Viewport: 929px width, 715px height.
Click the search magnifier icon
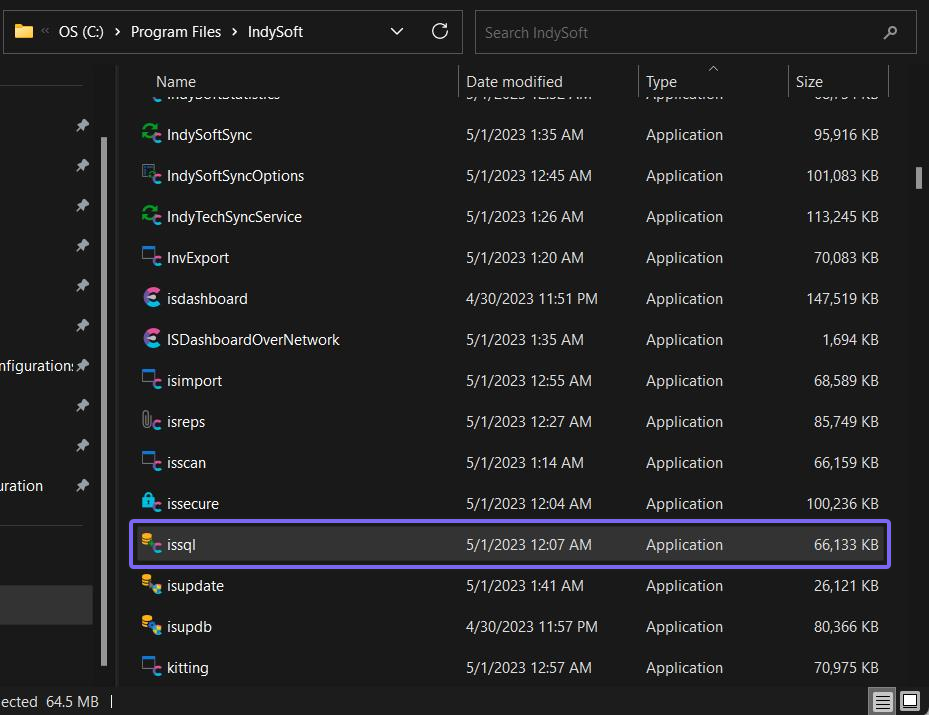coord(890,32)
